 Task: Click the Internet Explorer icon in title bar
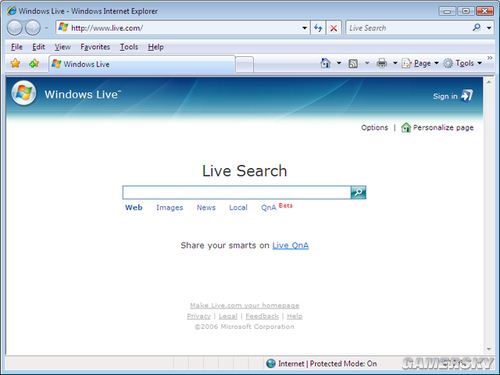[11, 11]
